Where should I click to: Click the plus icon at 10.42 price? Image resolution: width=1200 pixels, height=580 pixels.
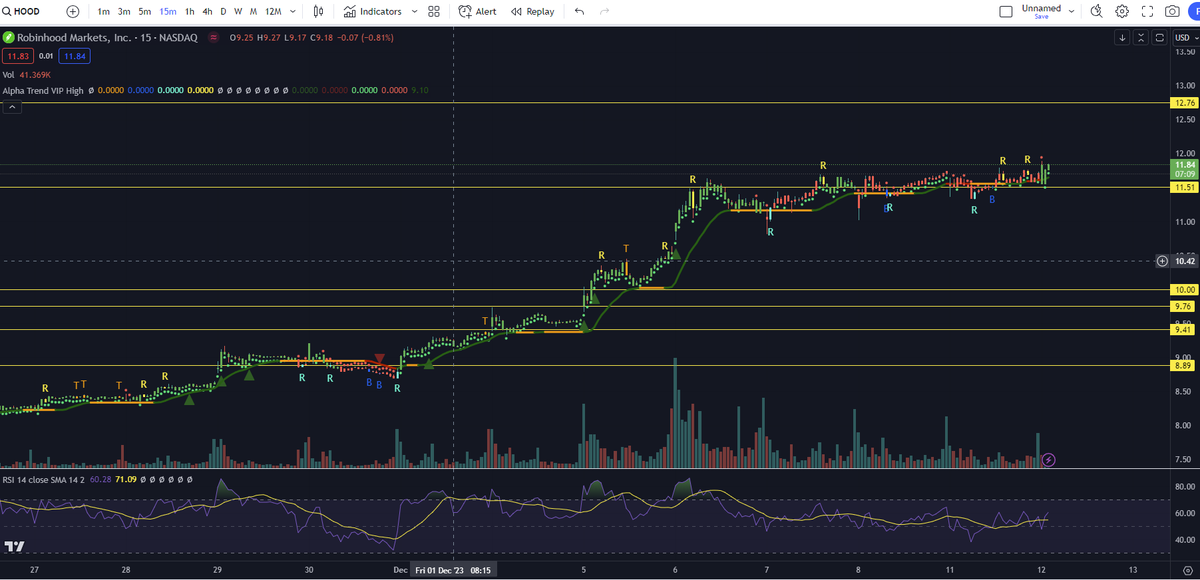pos(1162,260)
